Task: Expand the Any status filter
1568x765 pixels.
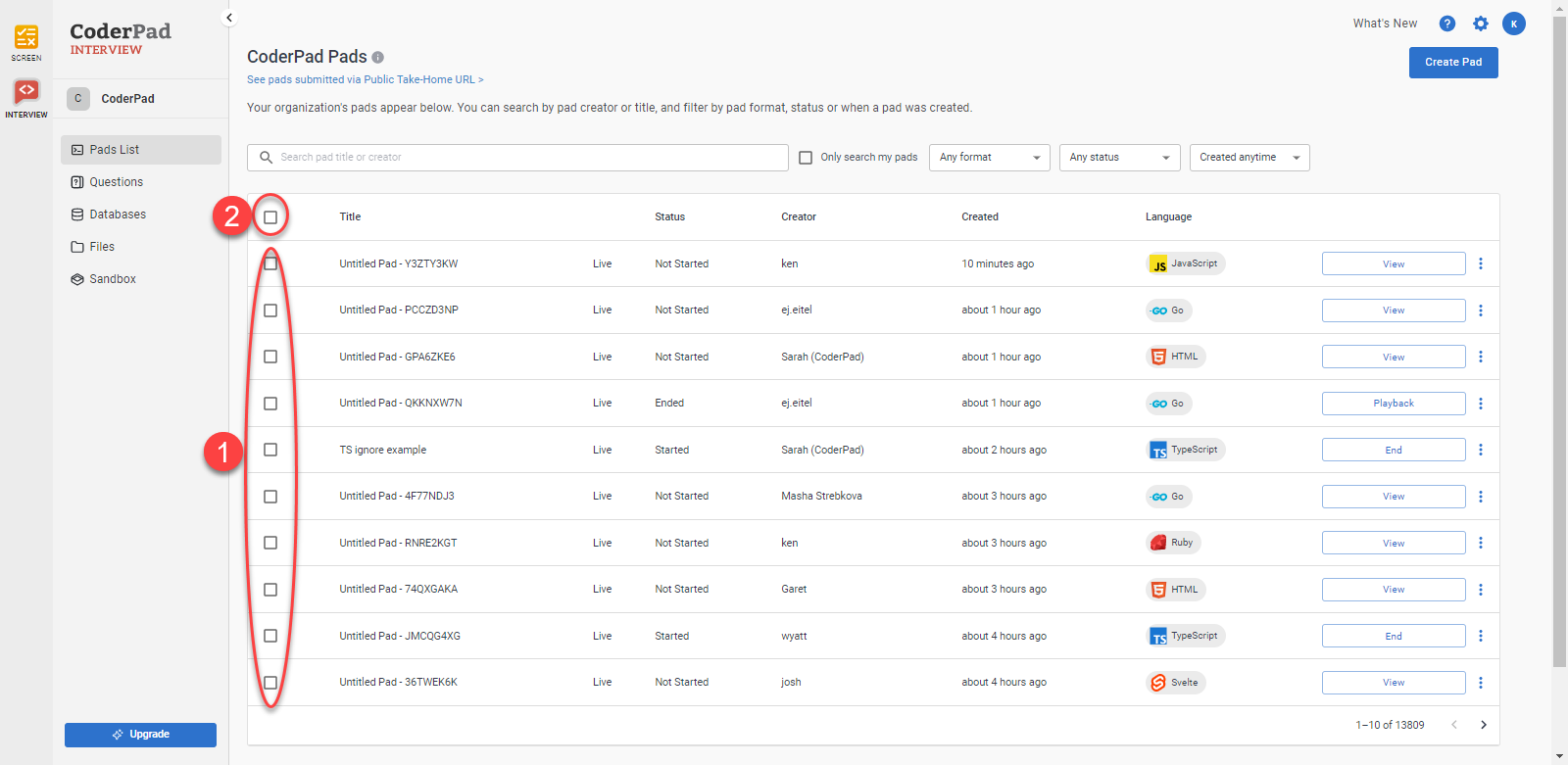Action: 1119,158
